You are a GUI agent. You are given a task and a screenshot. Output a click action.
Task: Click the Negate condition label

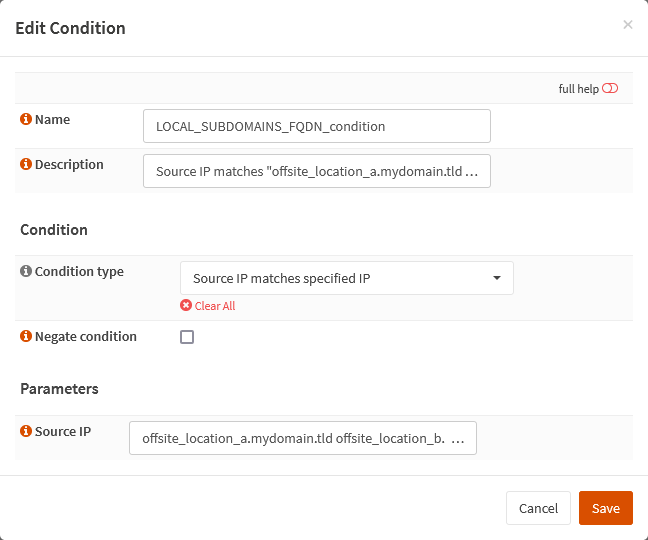(86, 337)
